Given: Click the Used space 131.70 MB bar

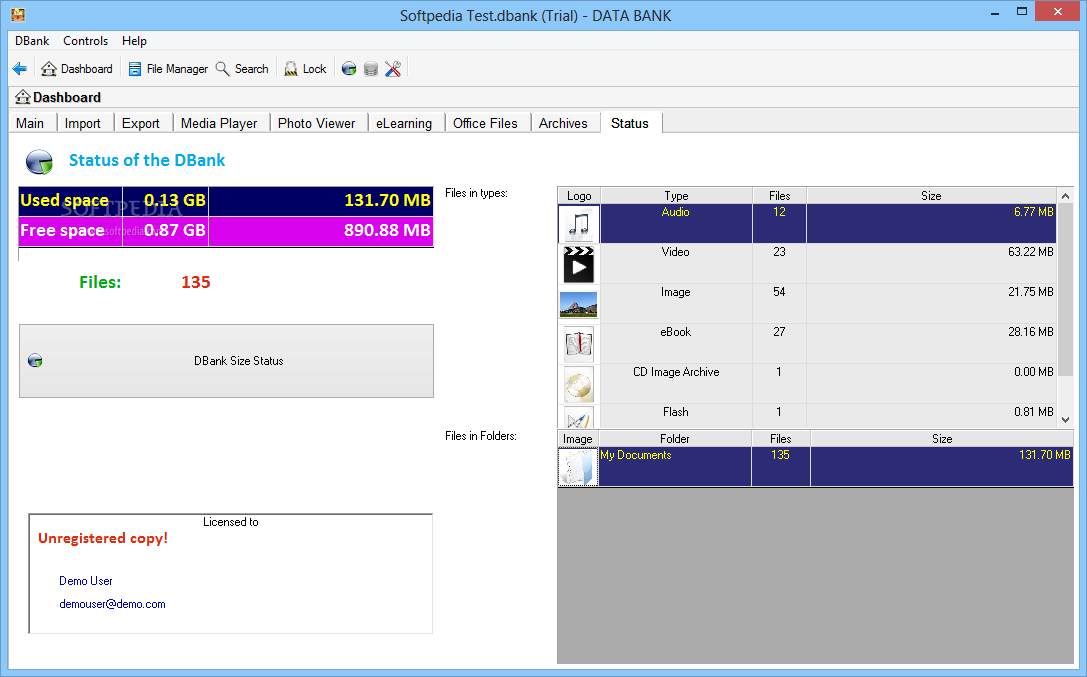Looking at the screenshot, I should 321,201.
